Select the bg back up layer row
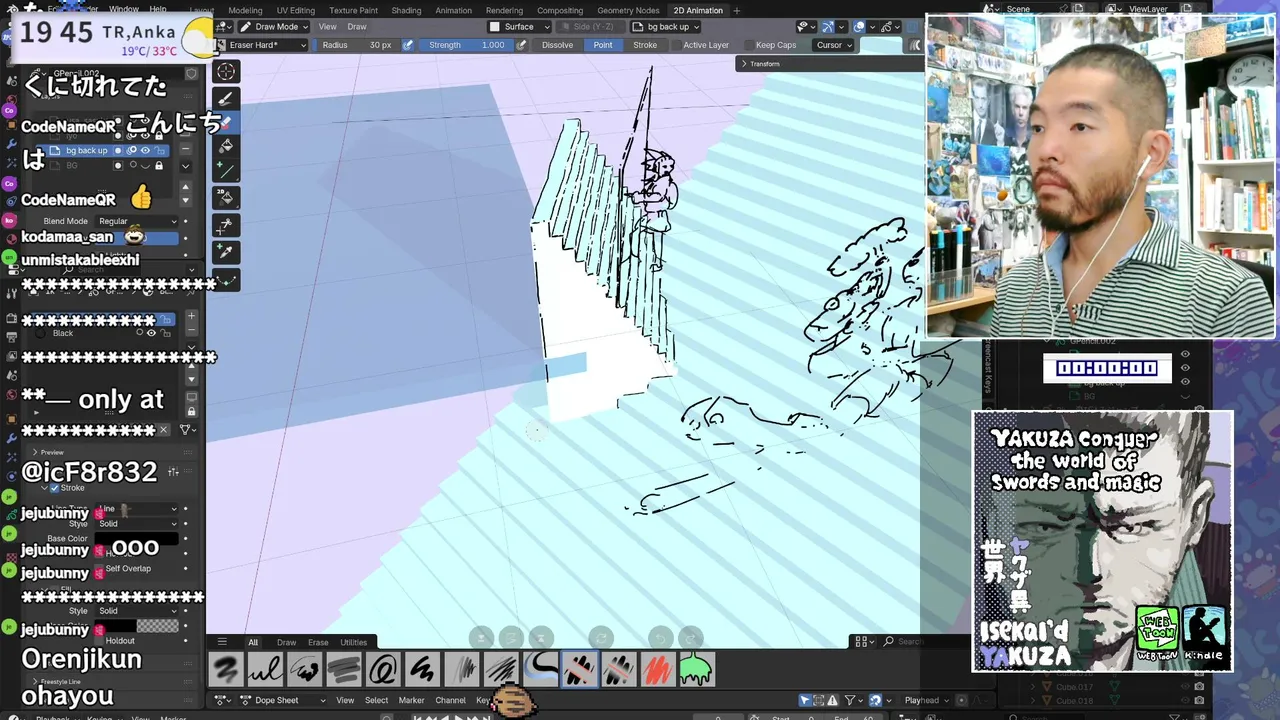 coord(105,151)
